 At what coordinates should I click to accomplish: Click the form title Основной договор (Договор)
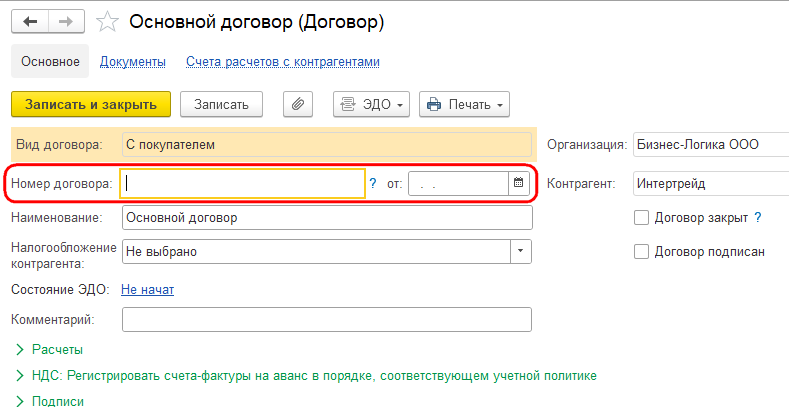pyautogui.click(x=257, y=22)
